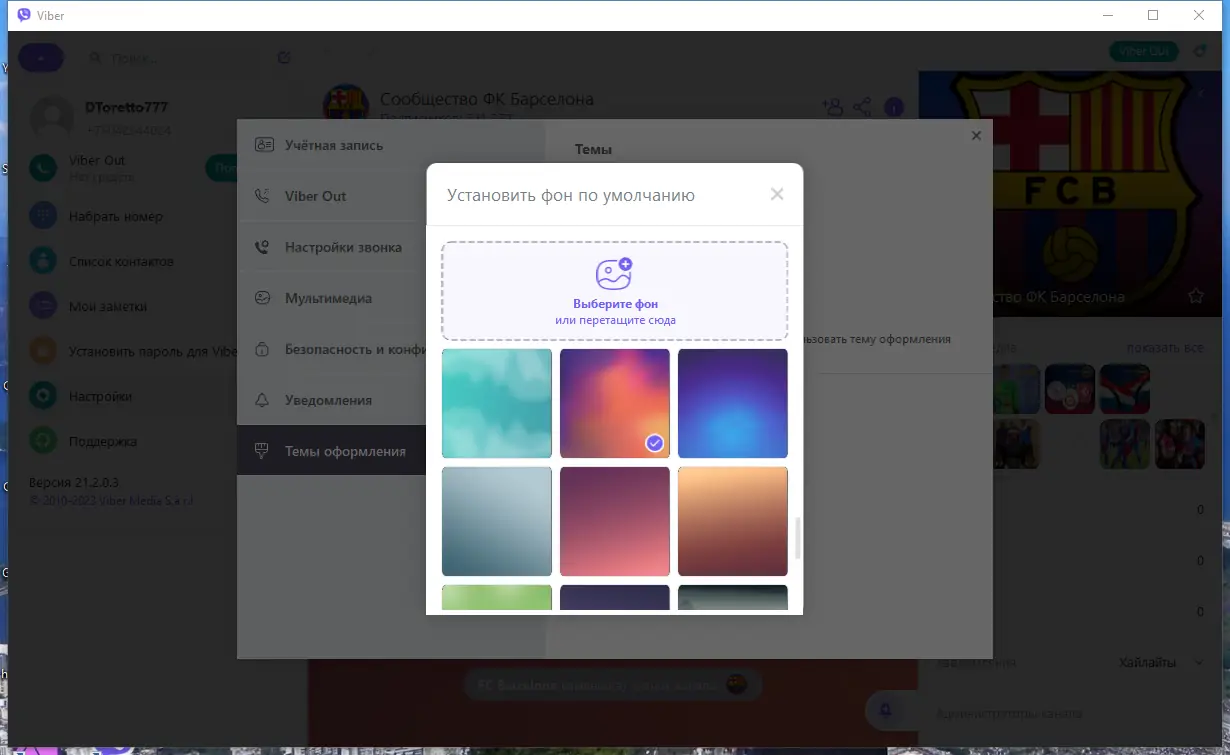Open the community info icon
This screenshot has width=1230, height=755.
[x=893, y=106]
